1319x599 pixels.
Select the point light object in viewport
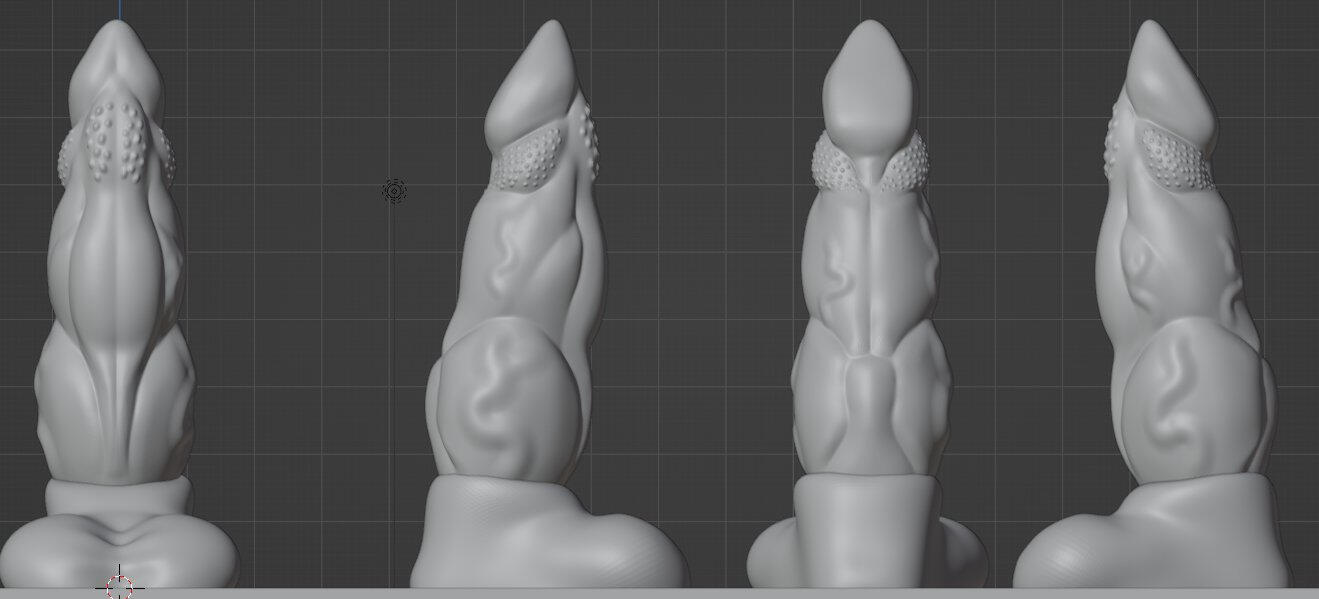click(395, 190)
